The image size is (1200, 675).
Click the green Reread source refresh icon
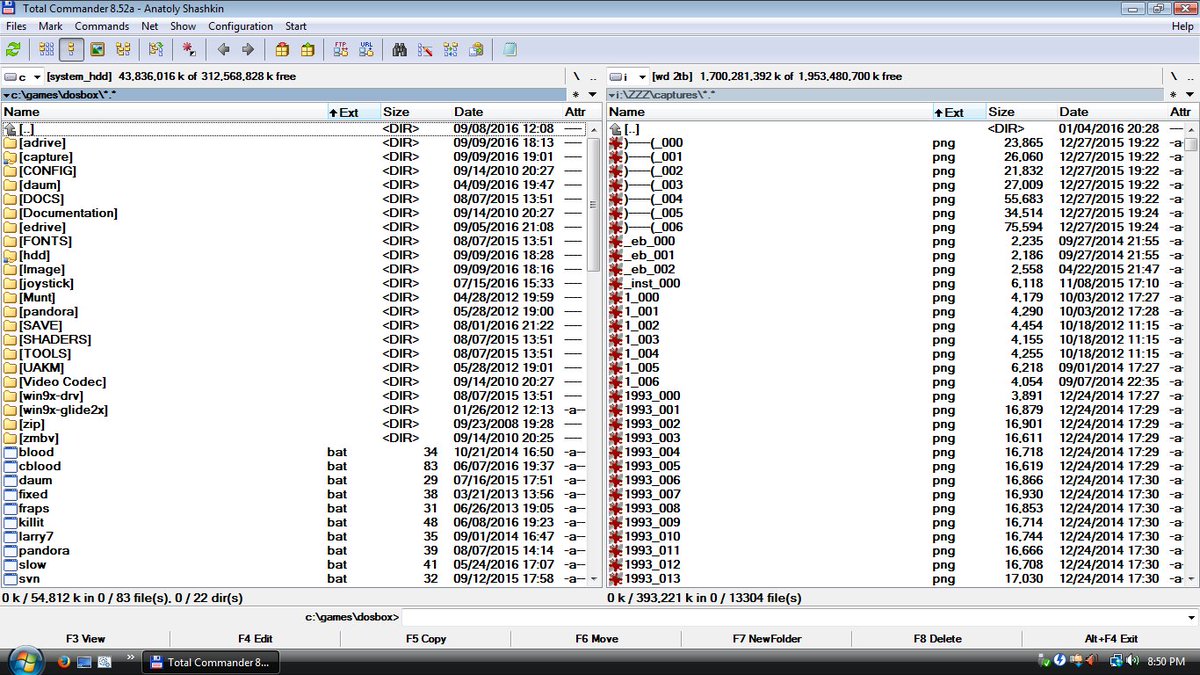pyautogui.click(x=13, y=49)
